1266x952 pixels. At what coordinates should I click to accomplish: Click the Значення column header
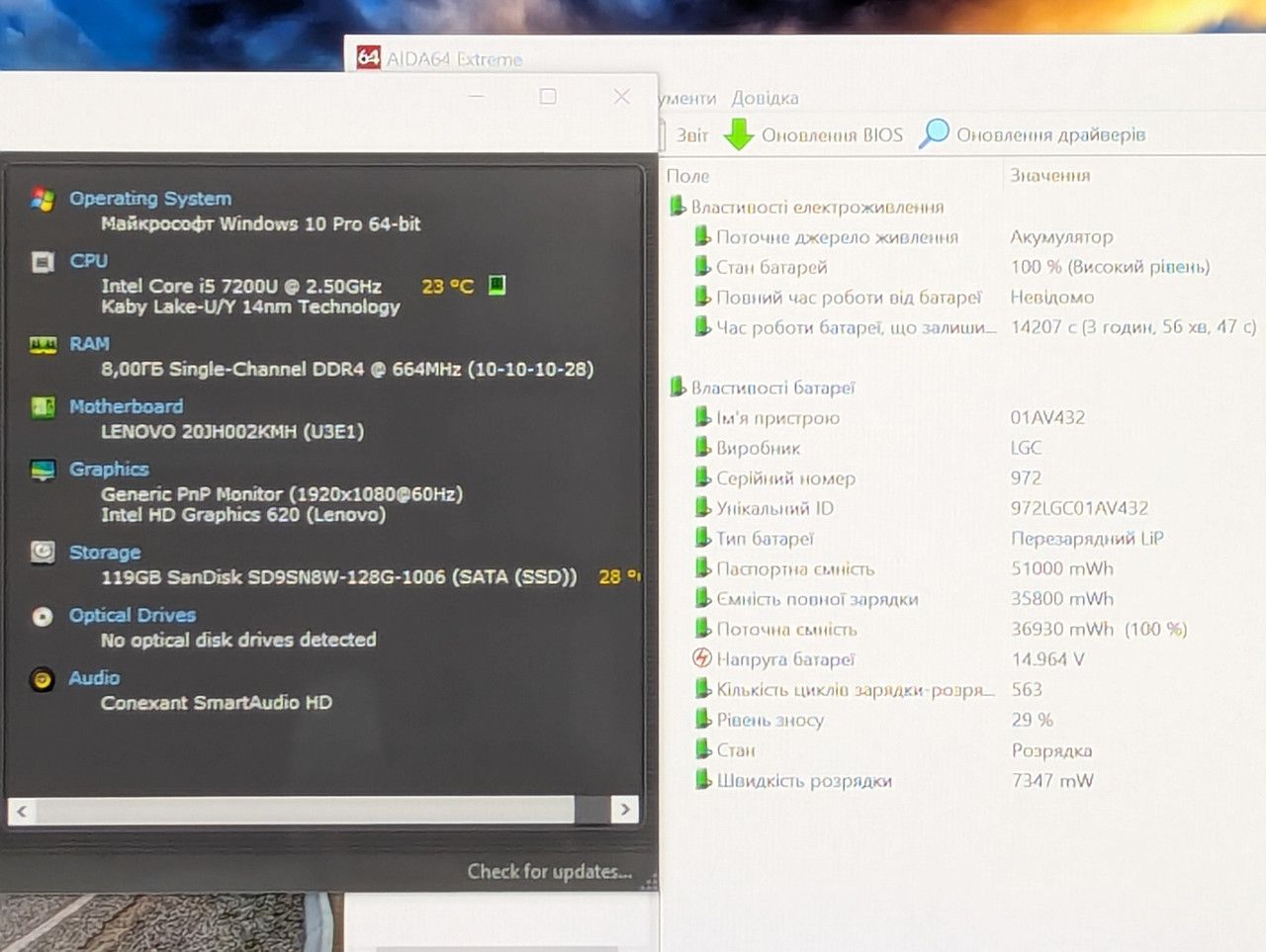1049,175
